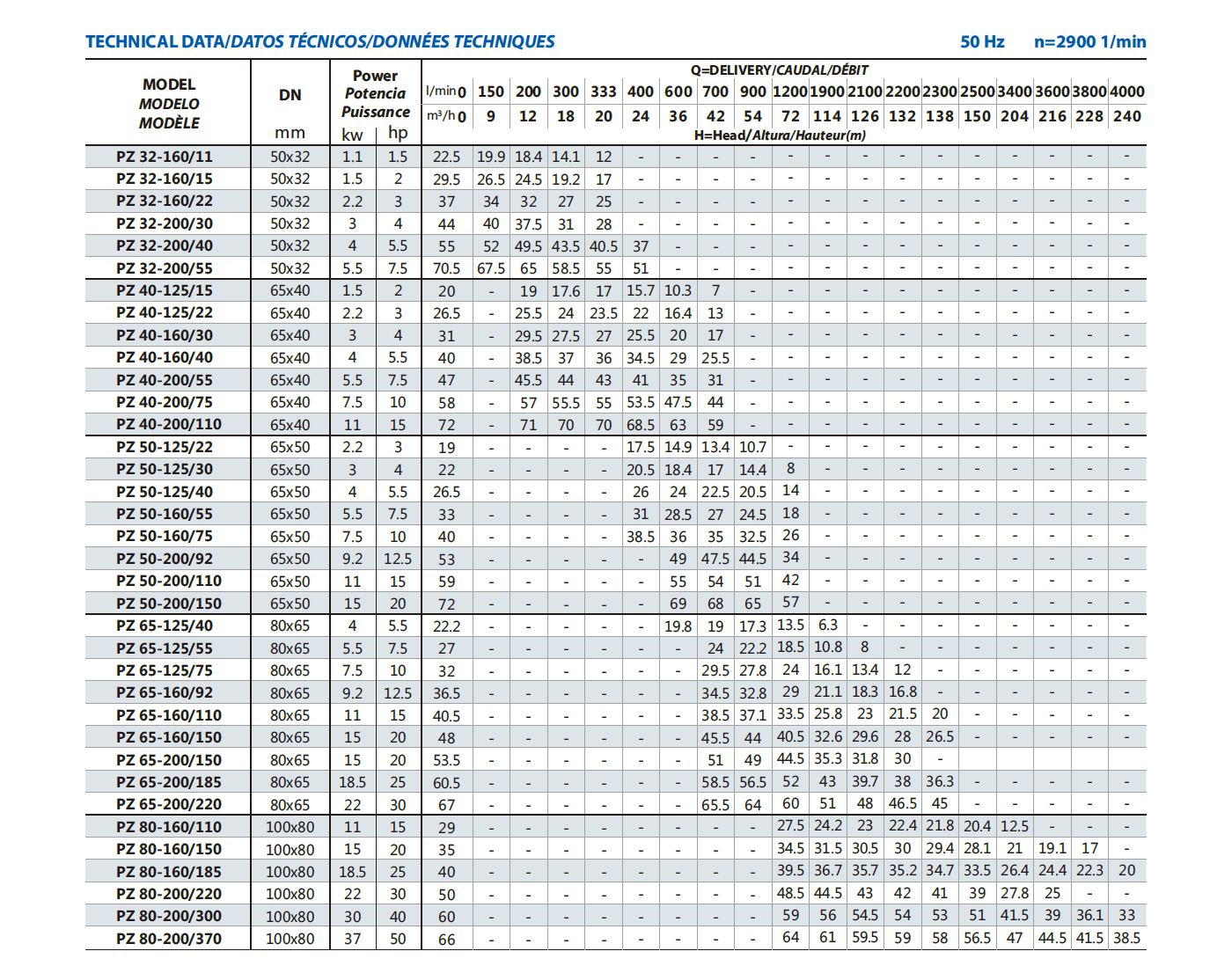The height and width of the screenshot is (966, 1232).
Task: Click 38.5 head value in PZ 80-200/370 row
Action: point(1127,938)
